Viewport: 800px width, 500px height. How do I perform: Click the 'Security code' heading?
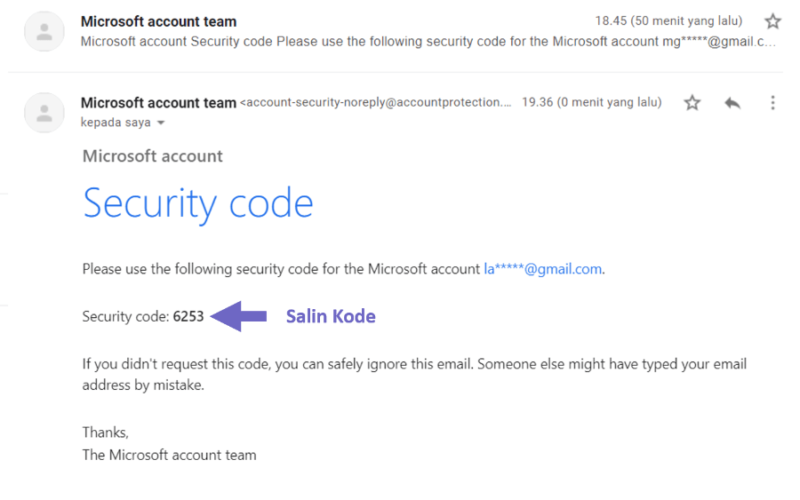198,204
